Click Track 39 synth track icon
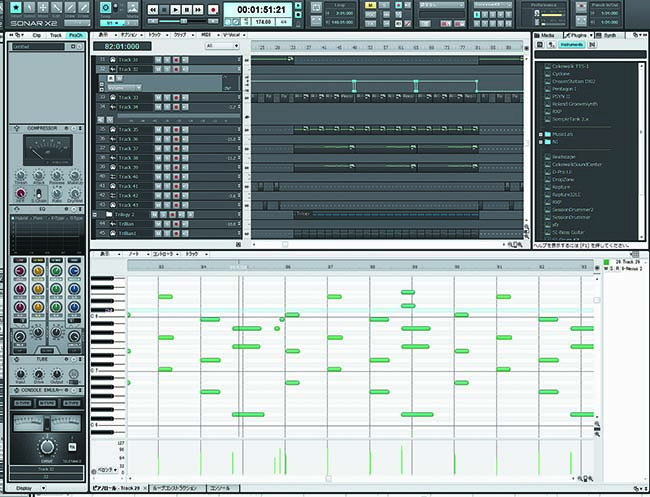This screenshot has height=497, width=650. tap(112, 167)
